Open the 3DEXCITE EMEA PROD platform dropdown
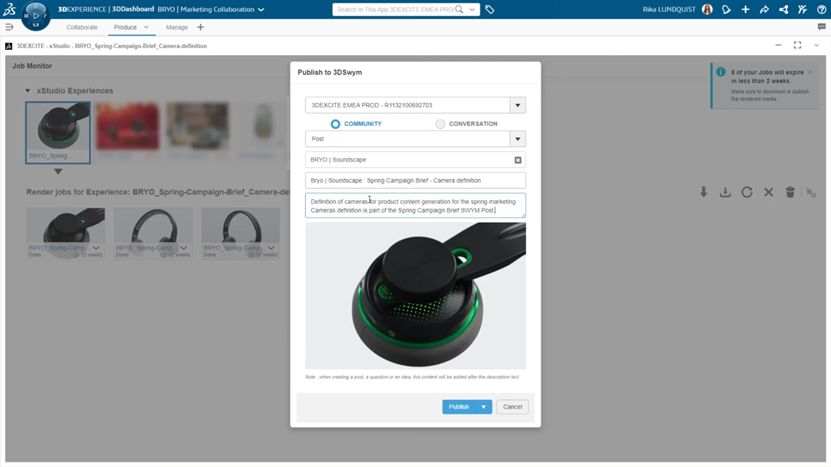 518,105
